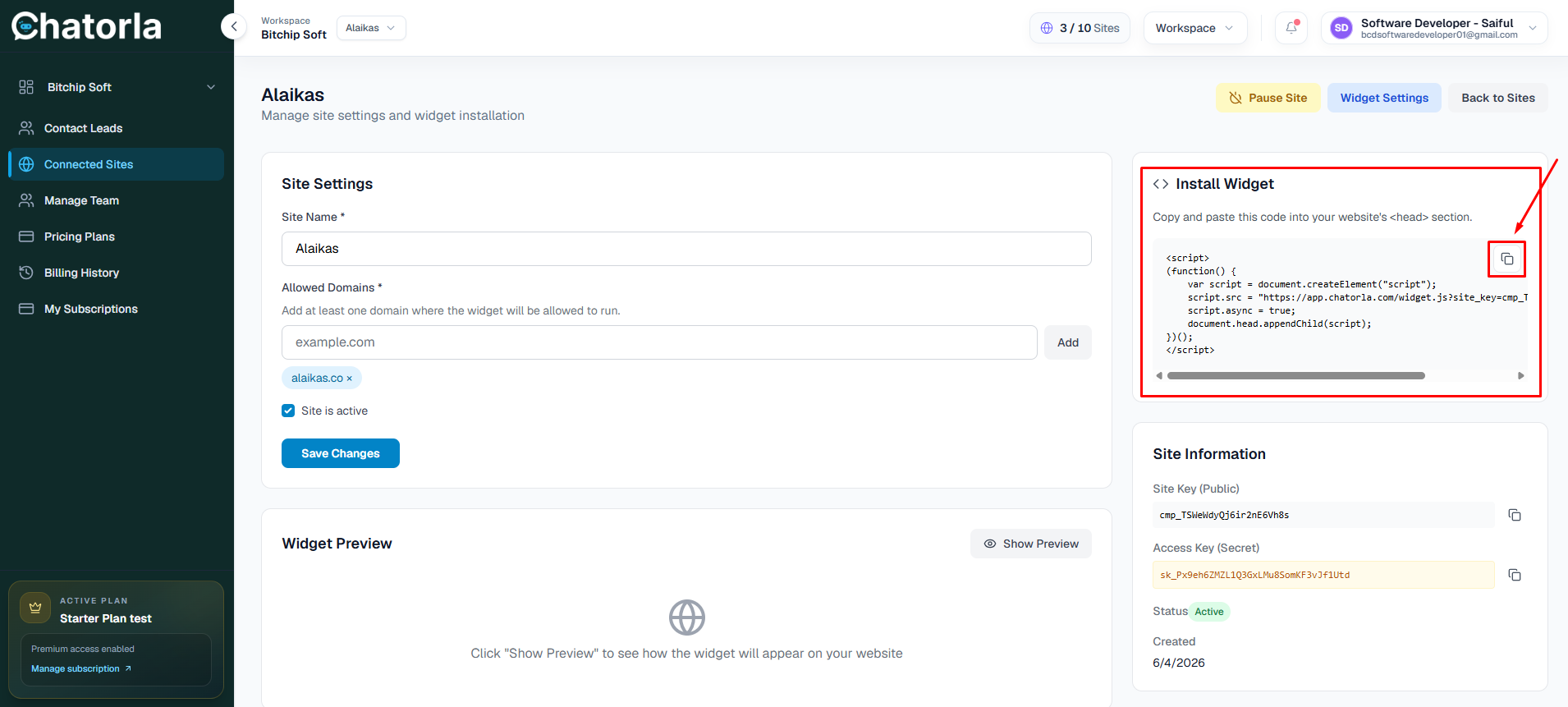Image resolution: width=1568 pixels, height=707 pixels.
Task: Pause the Alaikas site
Action: click(1268, 98)
